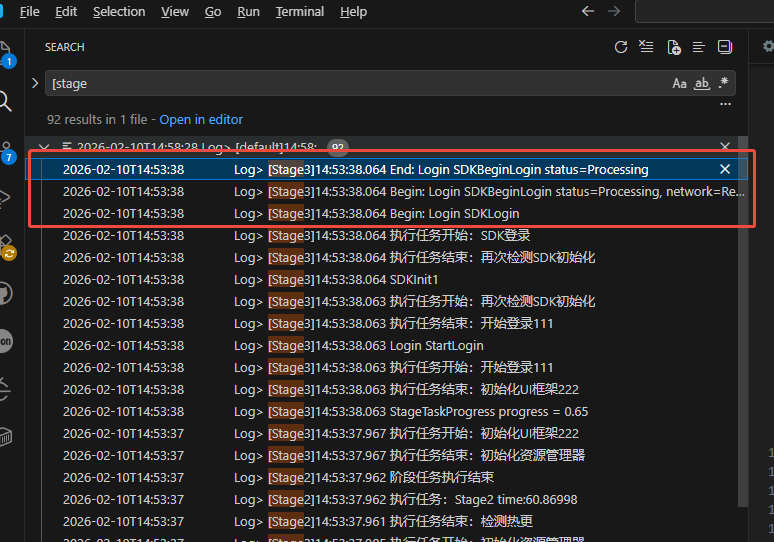Toggle Match Case in the search box
Viewport: 774px width, 542px height.
pyautogui.click(x=680, y=84)
